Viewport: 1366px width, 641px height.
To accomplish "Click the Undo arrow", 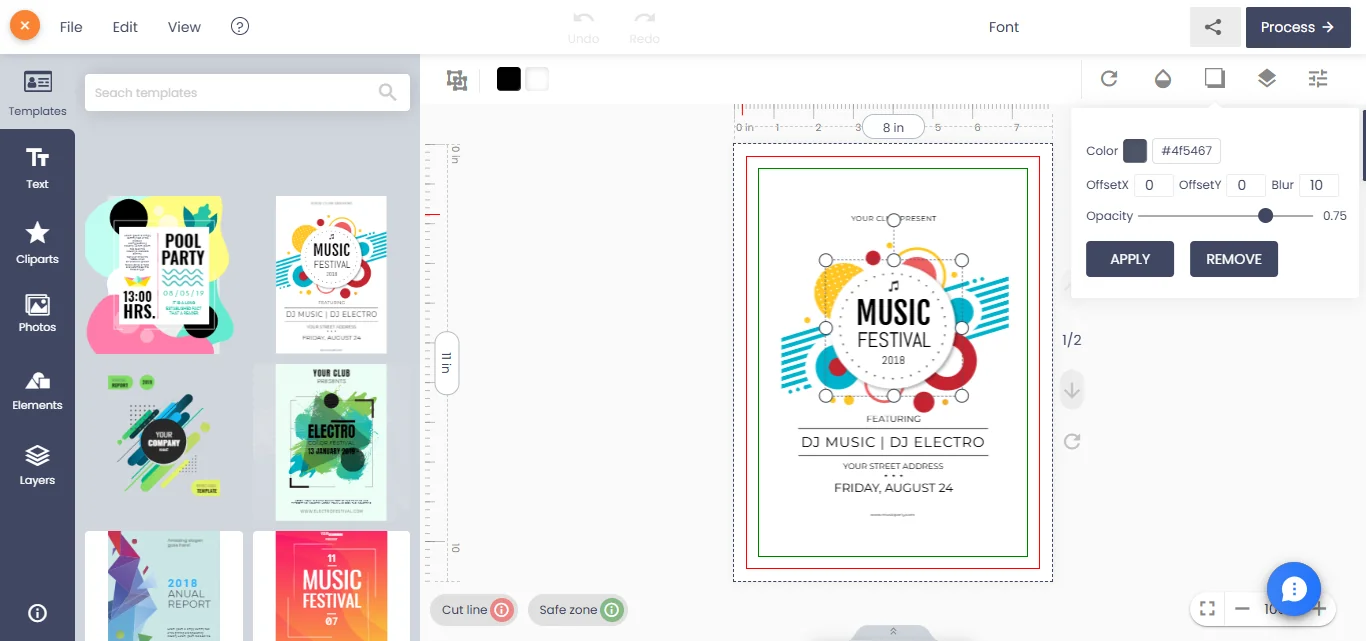I will pyautogui.click(x=584, y=20).
